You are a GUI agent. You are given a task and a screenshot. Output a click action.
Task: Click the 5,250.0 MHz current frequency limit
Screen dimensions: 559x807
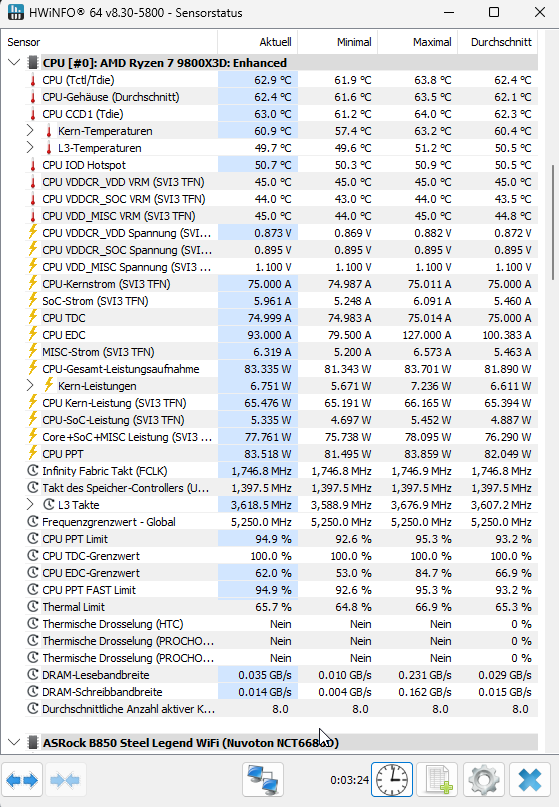click(x=261, y=522)
